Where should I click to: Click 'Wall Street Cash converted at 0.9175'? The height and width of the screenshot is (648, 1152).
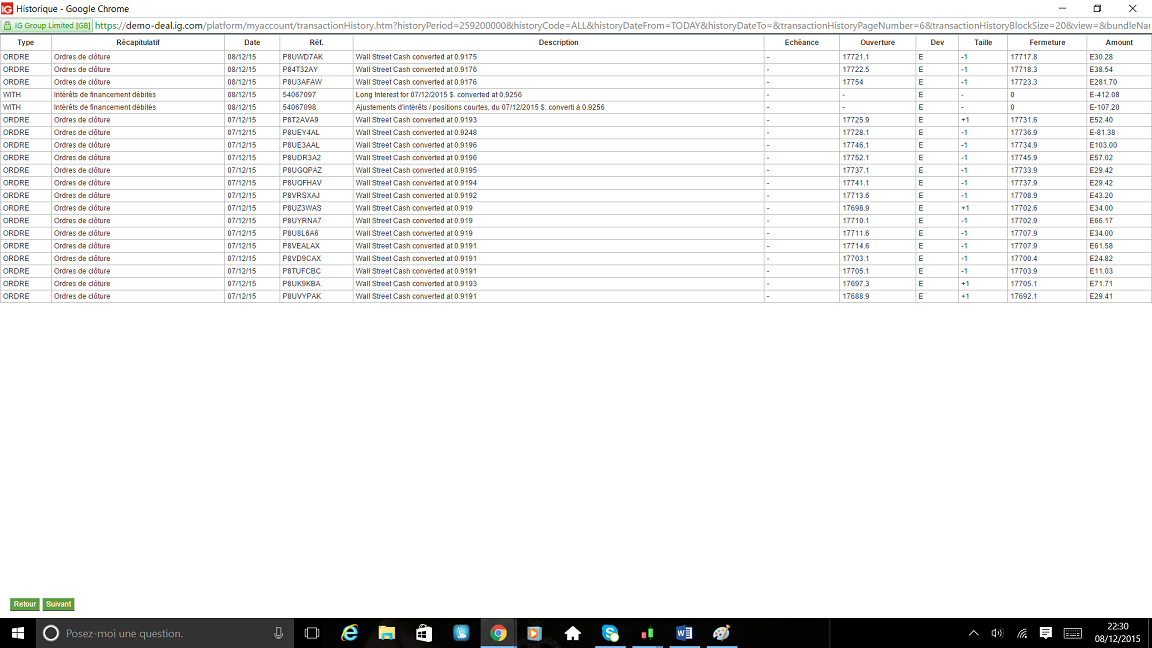pos(416,57)
